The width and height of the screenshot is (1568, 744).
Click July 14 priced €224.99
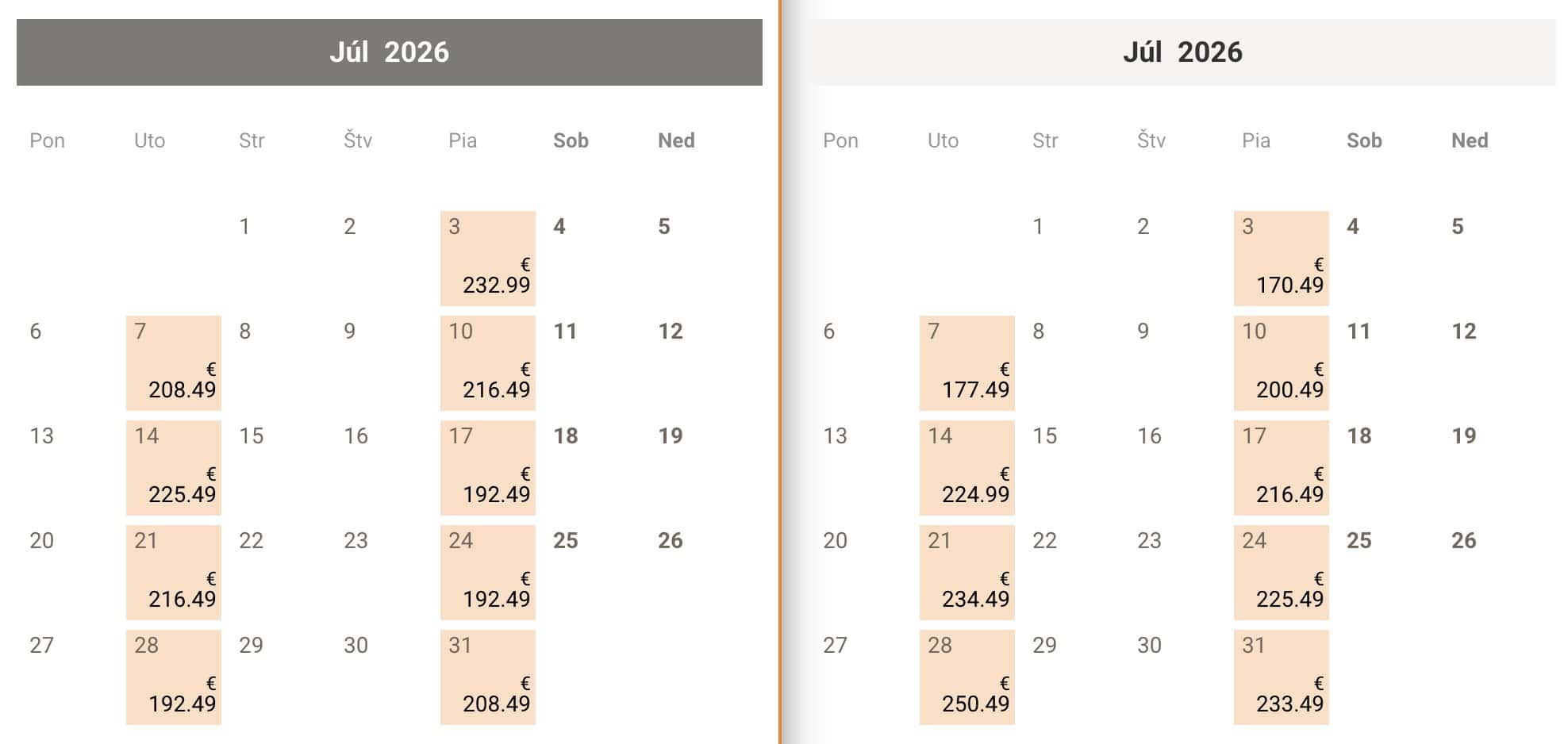pyautogui.click(x=967, y=468)
